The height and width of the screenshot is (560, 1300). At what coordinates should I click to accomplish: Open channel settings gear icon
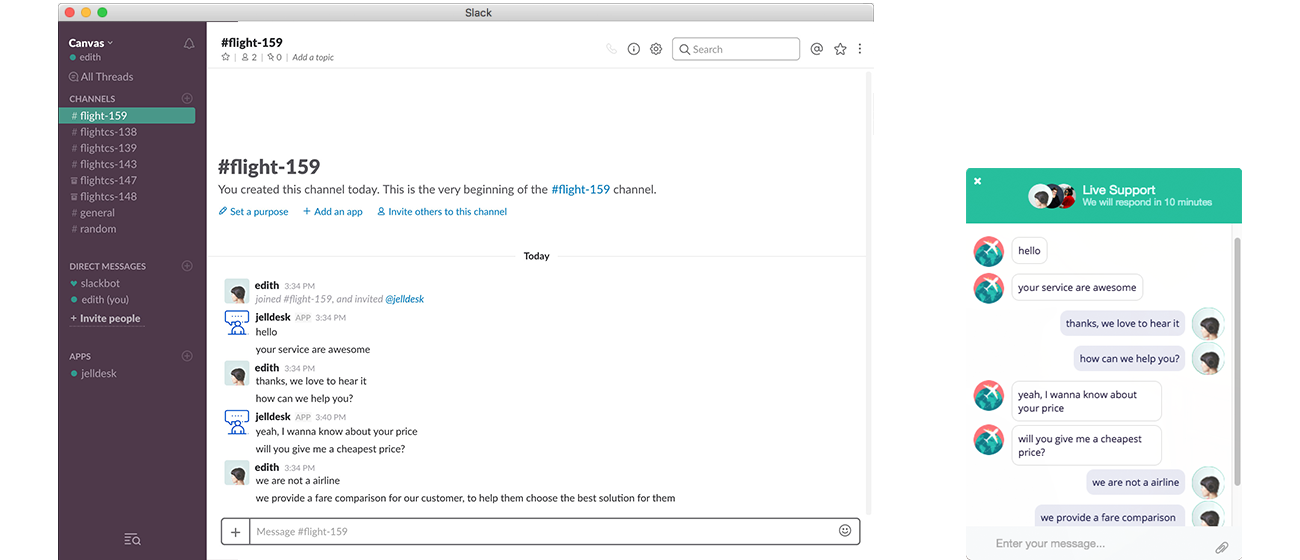pyautogui.click(x=656, y=49)
